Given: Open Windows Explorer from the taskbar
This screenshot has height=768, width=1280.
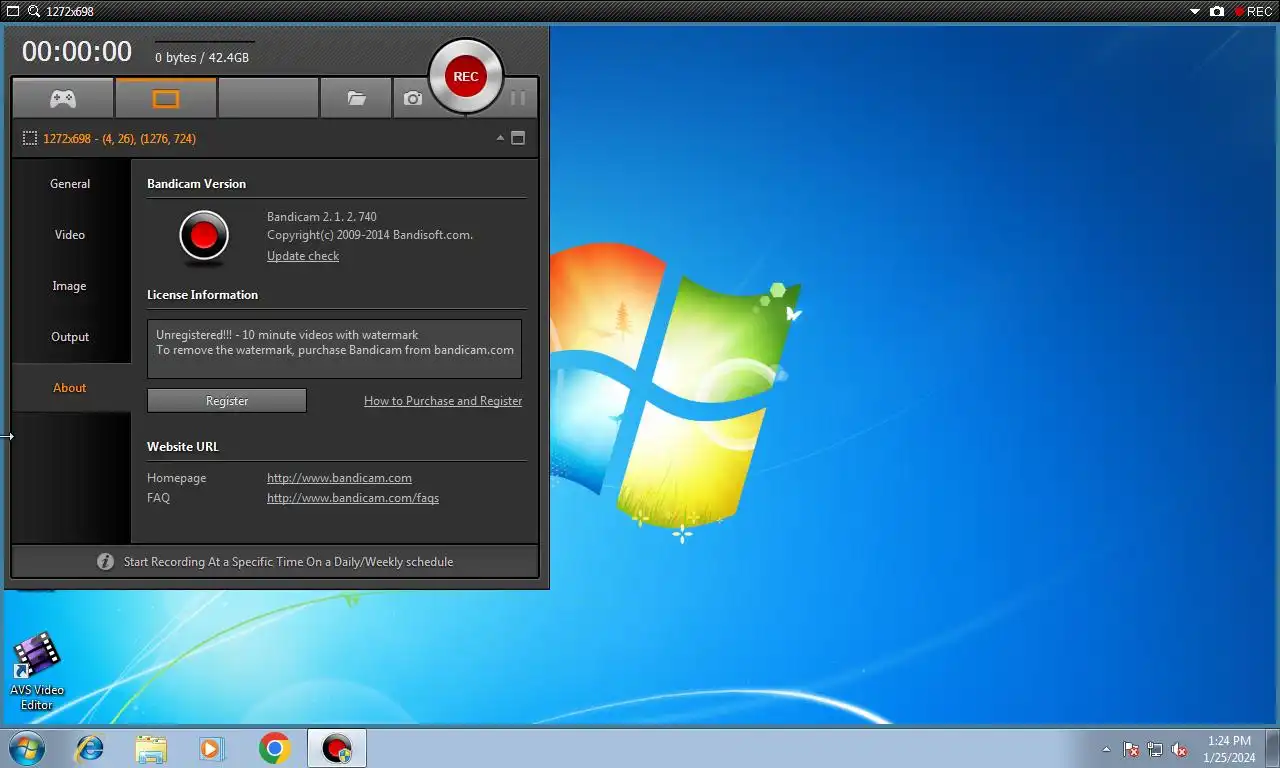Looking at the screenshot, I should [151, 748].
